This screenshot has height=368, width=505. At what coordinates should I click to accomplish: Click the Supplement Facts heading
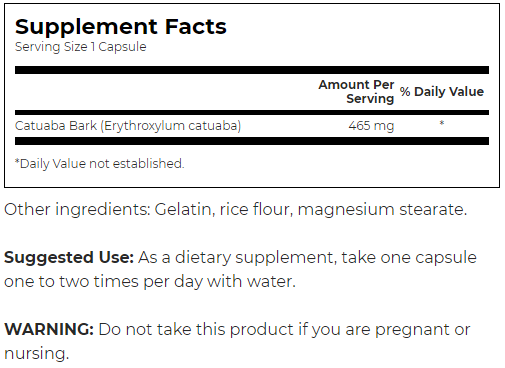[121, 27]
